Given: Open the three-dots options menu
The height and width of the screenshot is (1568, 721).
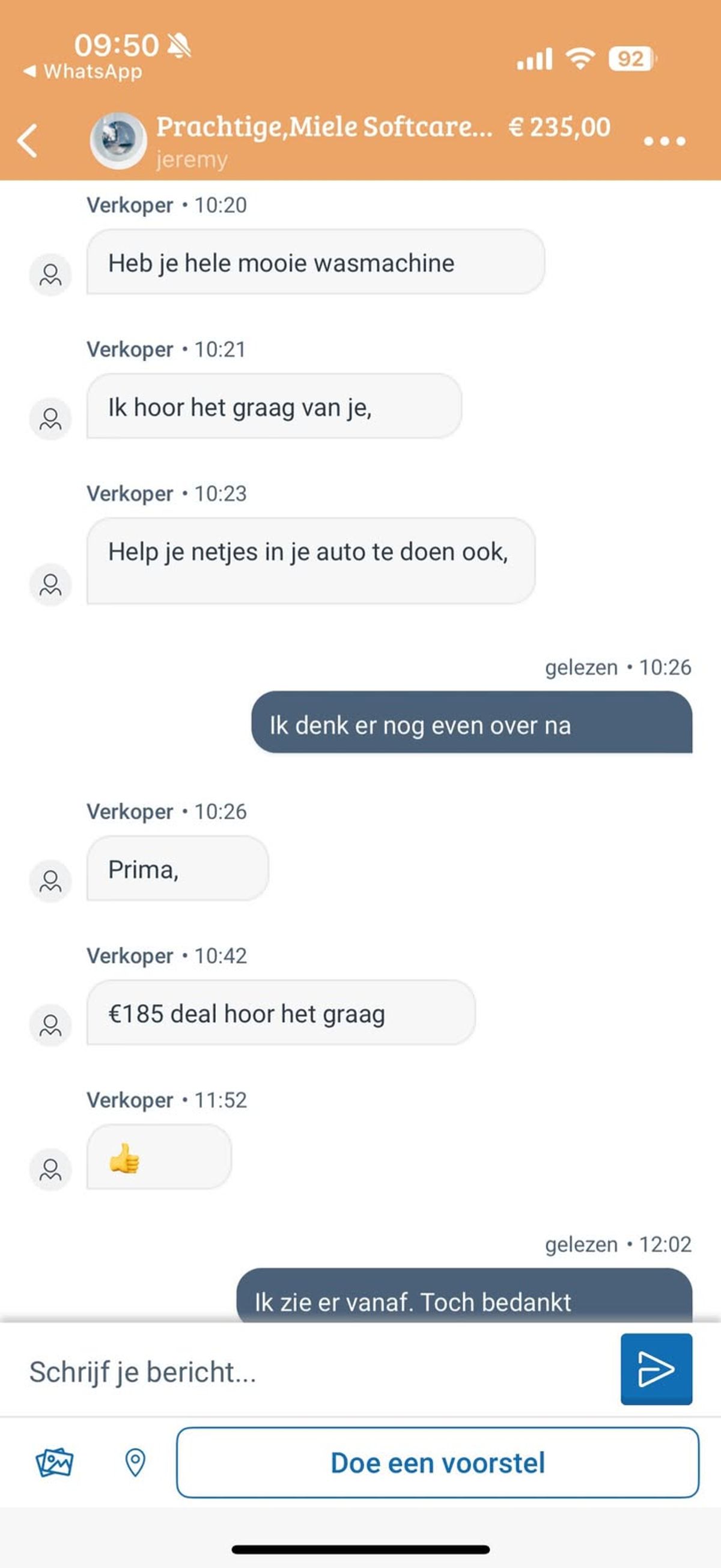Looking at the screenshot, I should click(x=665, y=141).
